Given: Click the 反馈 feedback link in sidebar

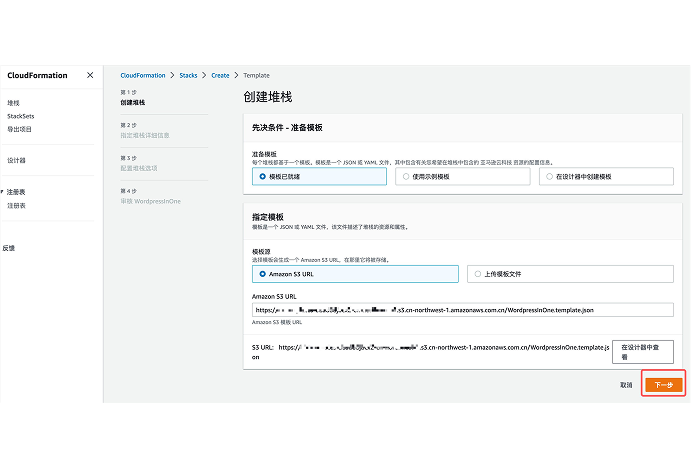Looking at the screenshot, I should 8,248.
